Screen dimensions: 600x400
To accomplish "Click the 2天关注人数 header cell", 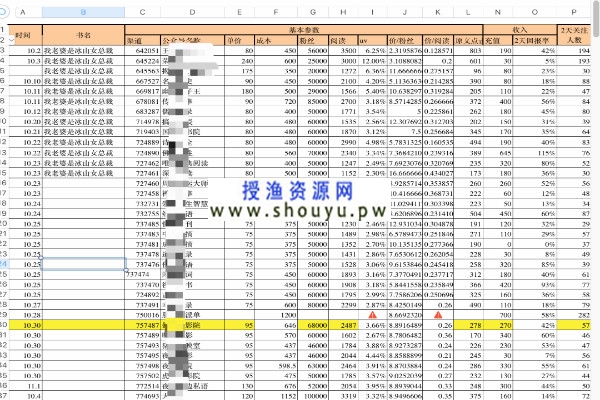I will [x=574, y=35].
